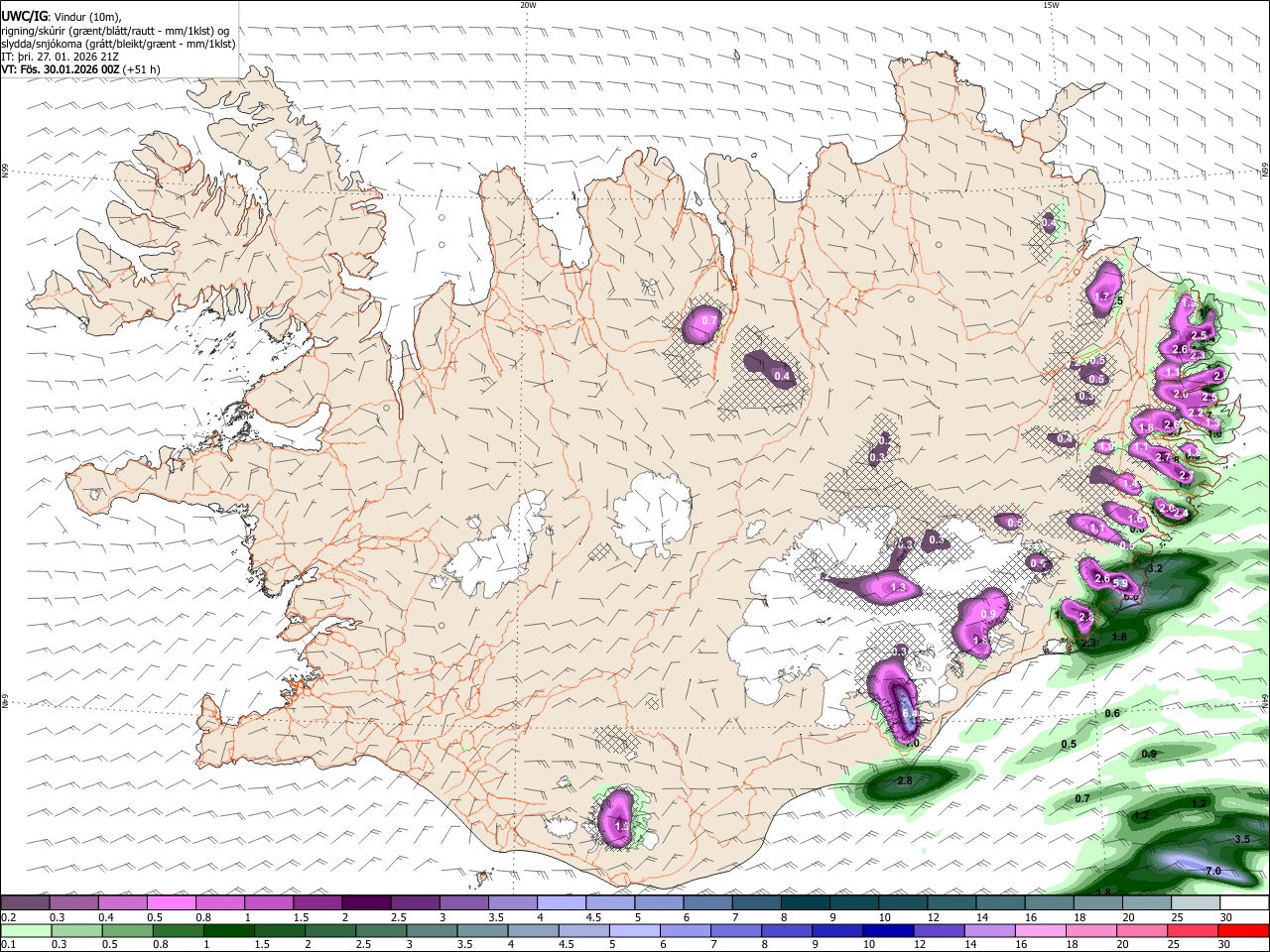Click the '0.1' label at start of lower legend
Viewport: 1270px width, 952px height.
coord(8,944)
